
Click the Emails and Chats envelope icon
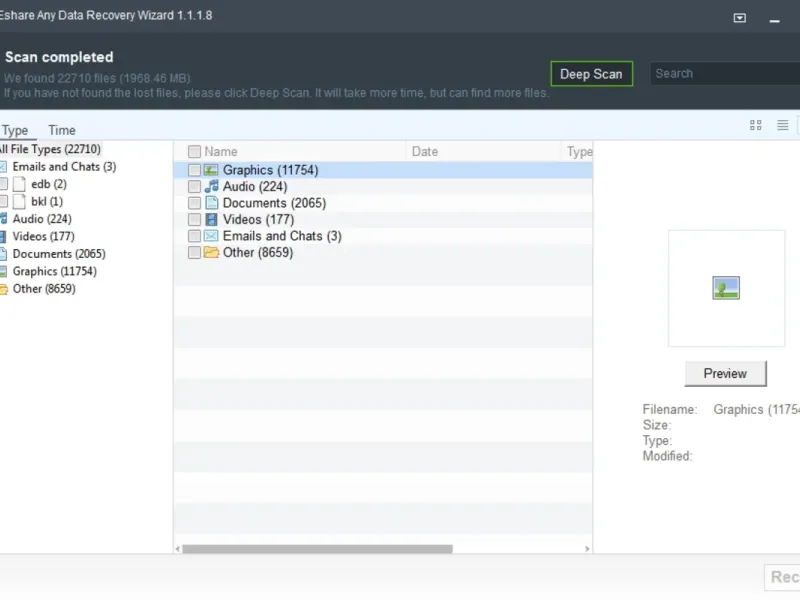coord(211,236)
